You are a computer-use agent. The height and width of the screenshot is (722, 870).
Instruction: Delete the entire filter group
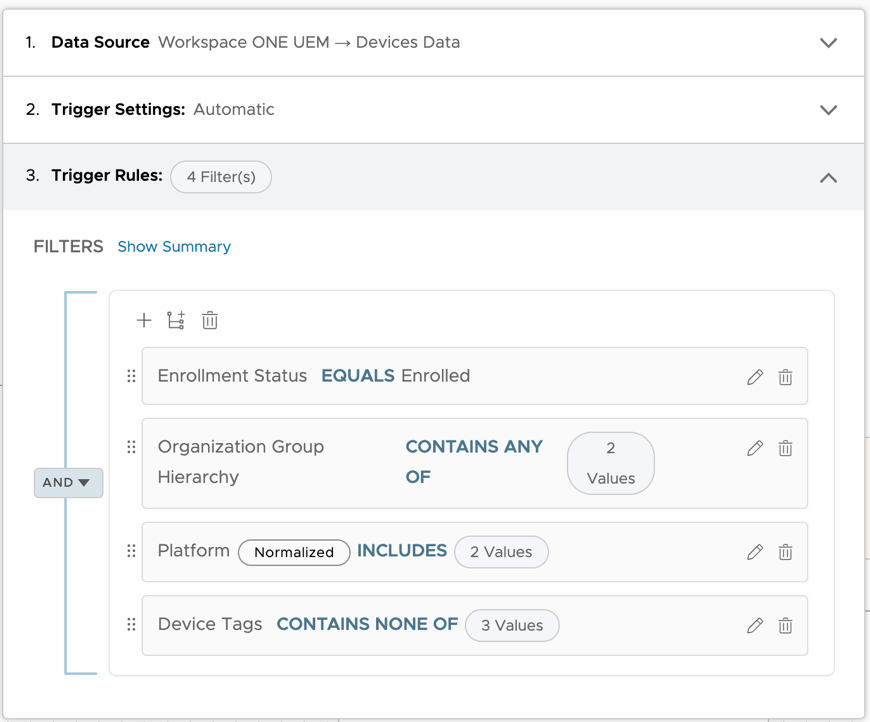click(210, 320)
